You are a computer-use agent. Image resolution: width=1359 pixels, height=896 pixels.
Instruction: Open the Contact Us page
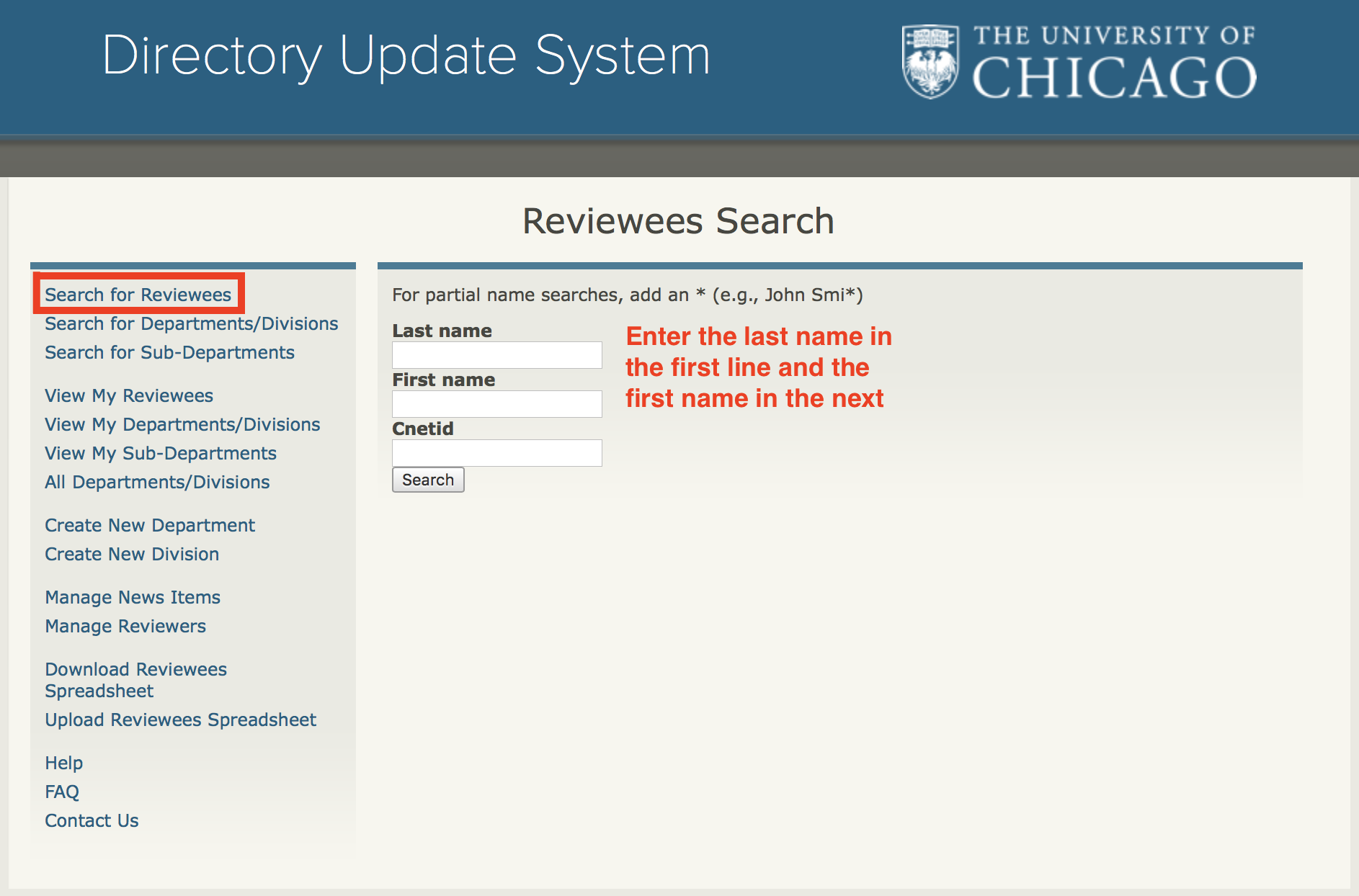pyautogui.click(x=91, y=820)
